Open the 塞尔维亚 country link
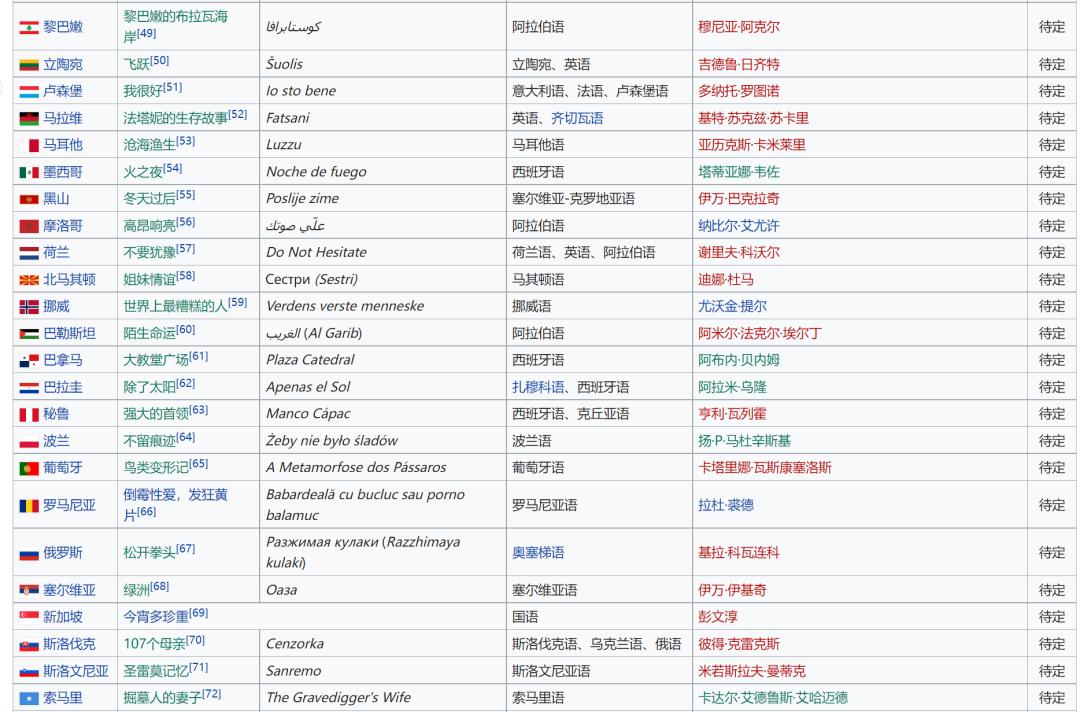This screenshot has width=1080, height=712. pos(70,590)
